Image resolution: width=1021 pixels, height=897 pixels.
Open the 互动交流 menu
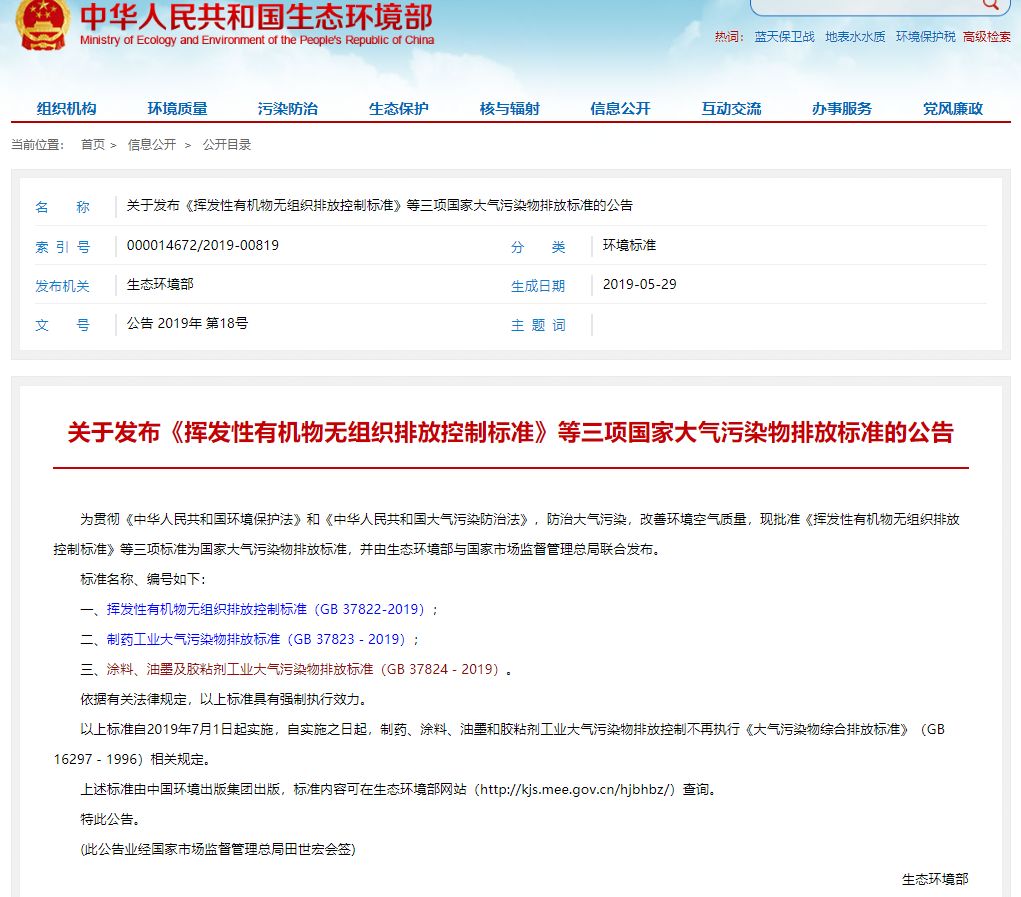pos(731,109)
